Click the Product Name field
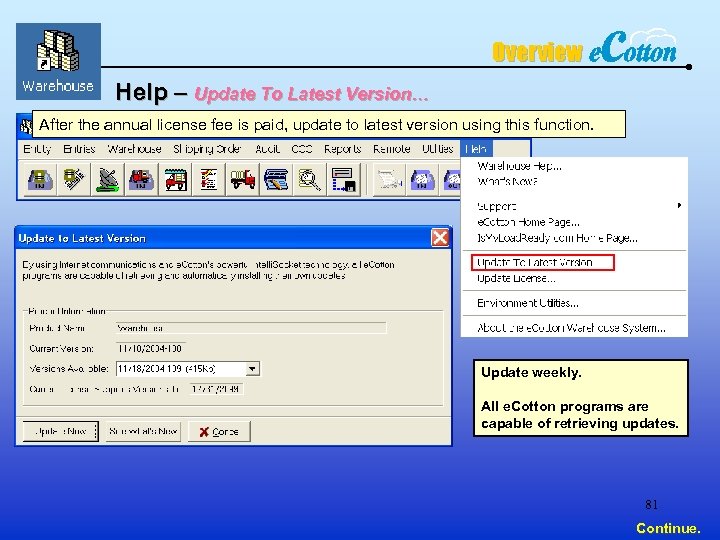Image resolution: width=720 pixels, height=540 pixels. pyautogui.click(x=251, y=328)
